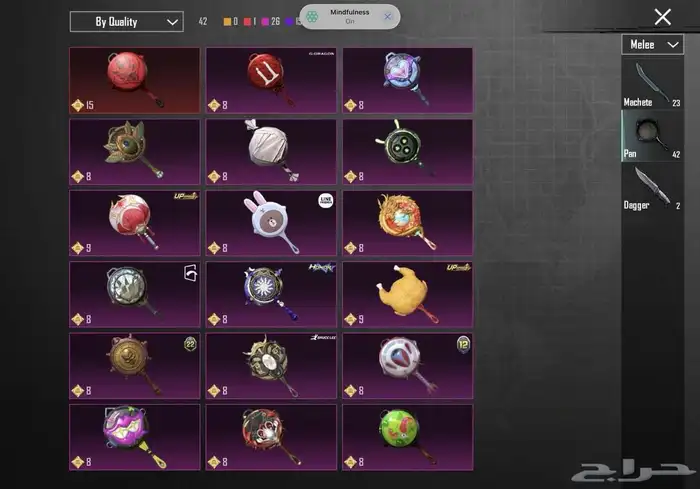Filter by the pink quality color count
The width and height of the screenshot is (700, 489).
click(x=271, y=21)
